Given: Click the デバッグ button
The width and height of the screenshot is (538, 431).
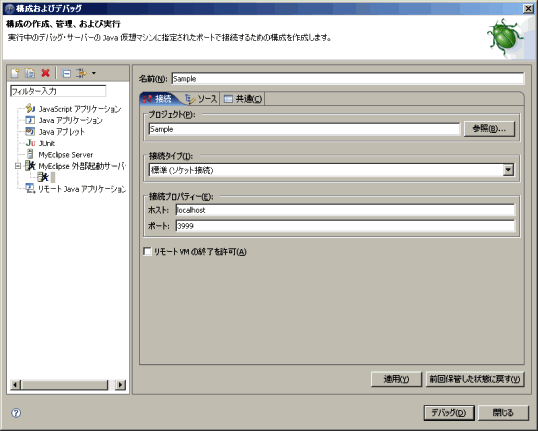Looking at the screenshot, I should tap(449, 412).
